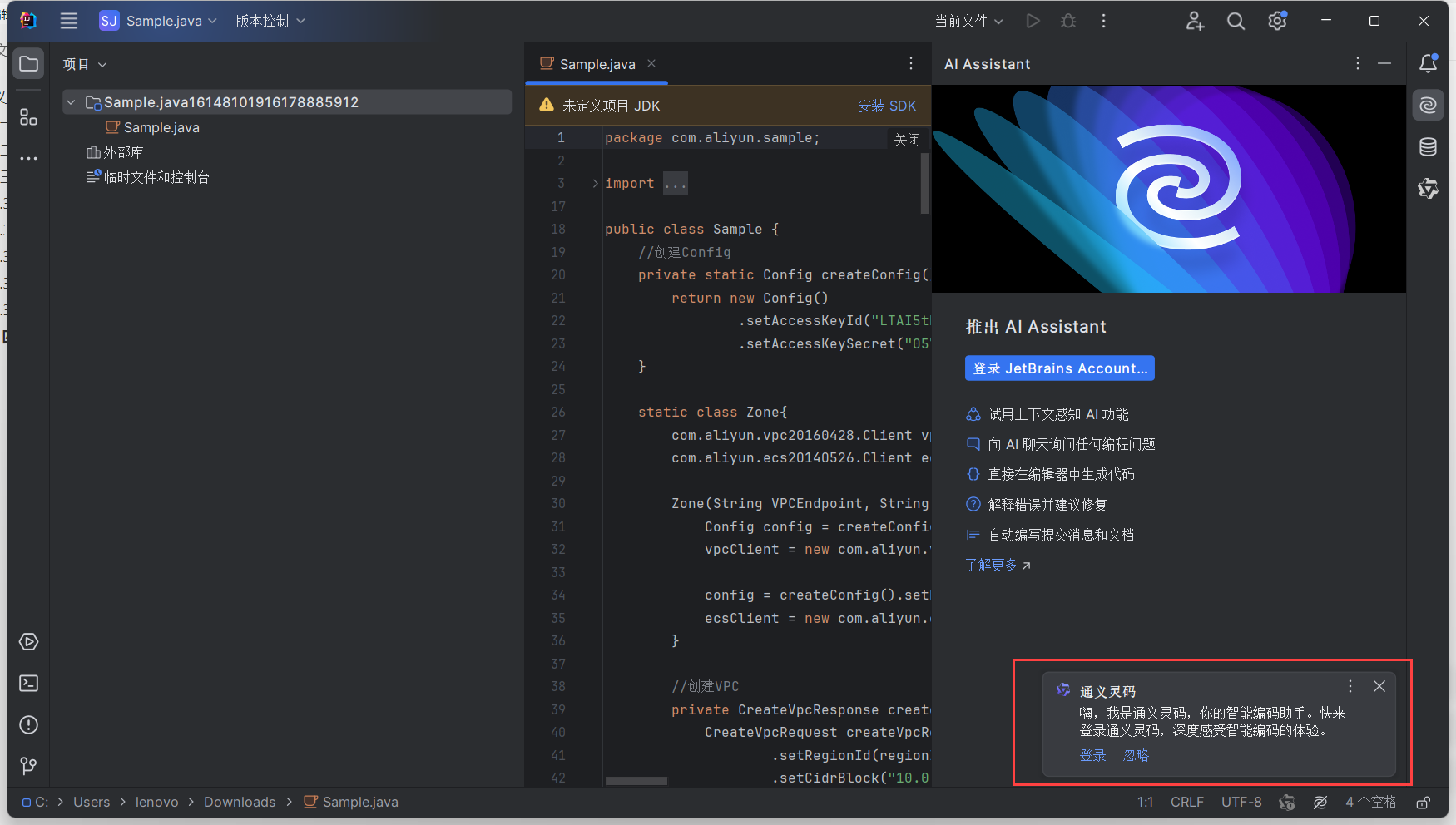Change the 4 个空格 indent setting
This screenshot has width=1456, height=825.
pos(1371,802)
